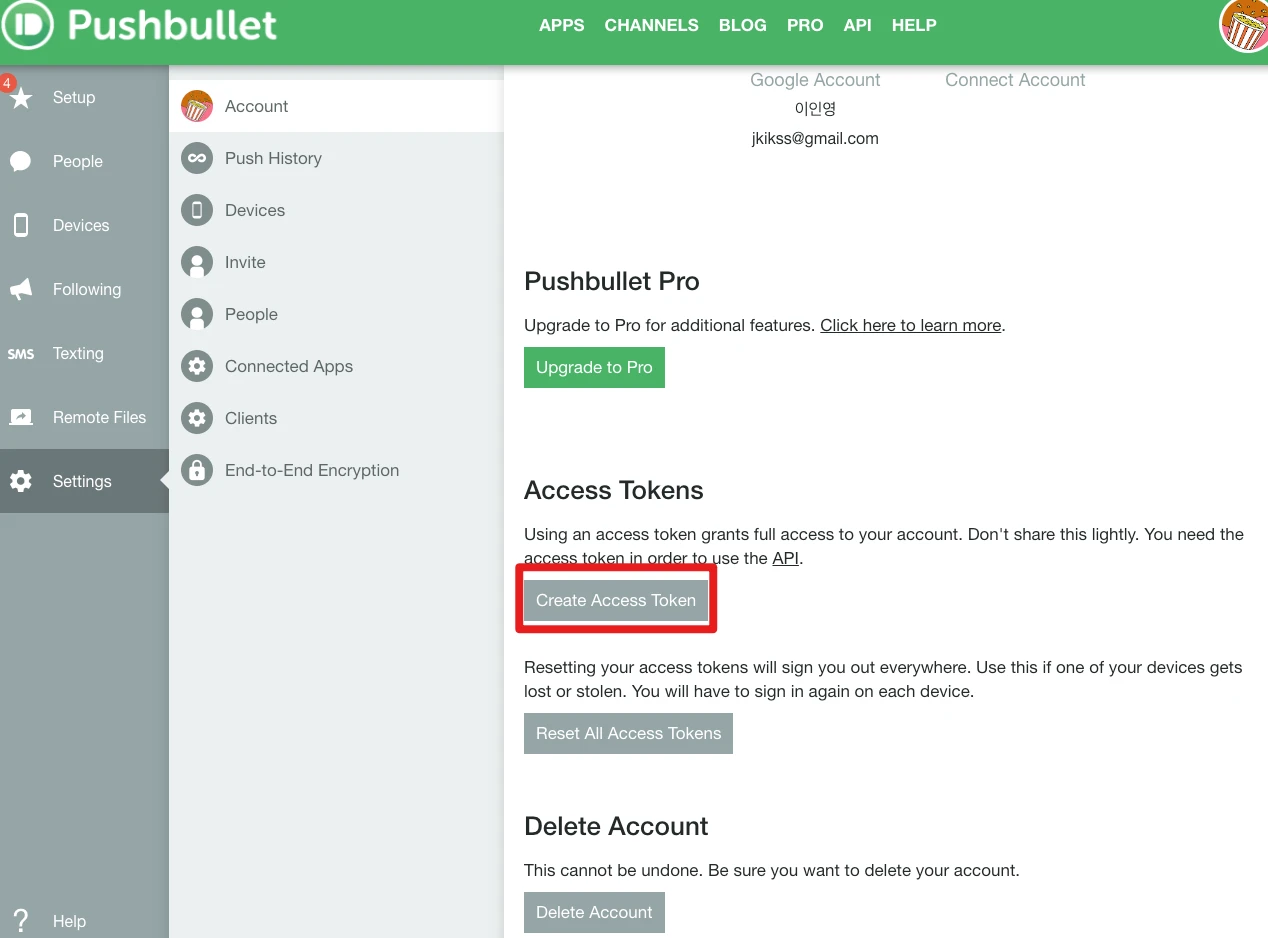Click Reset All Access Tokens button
Image resolution: width=1268 pixels, height=938 pixels.
coord(628,733)
